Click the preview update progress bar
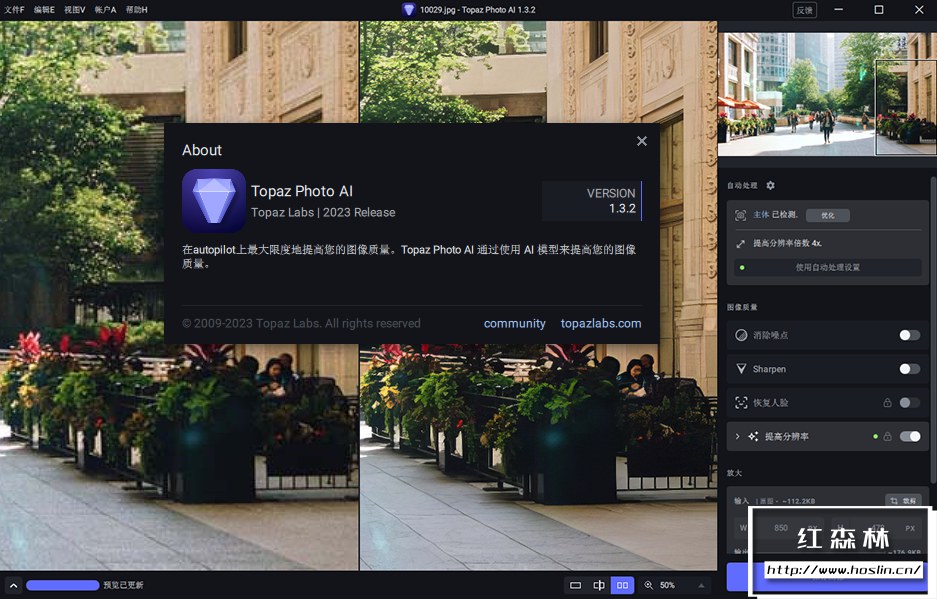This screenshot has height=599, width=937. click(63, 585)
